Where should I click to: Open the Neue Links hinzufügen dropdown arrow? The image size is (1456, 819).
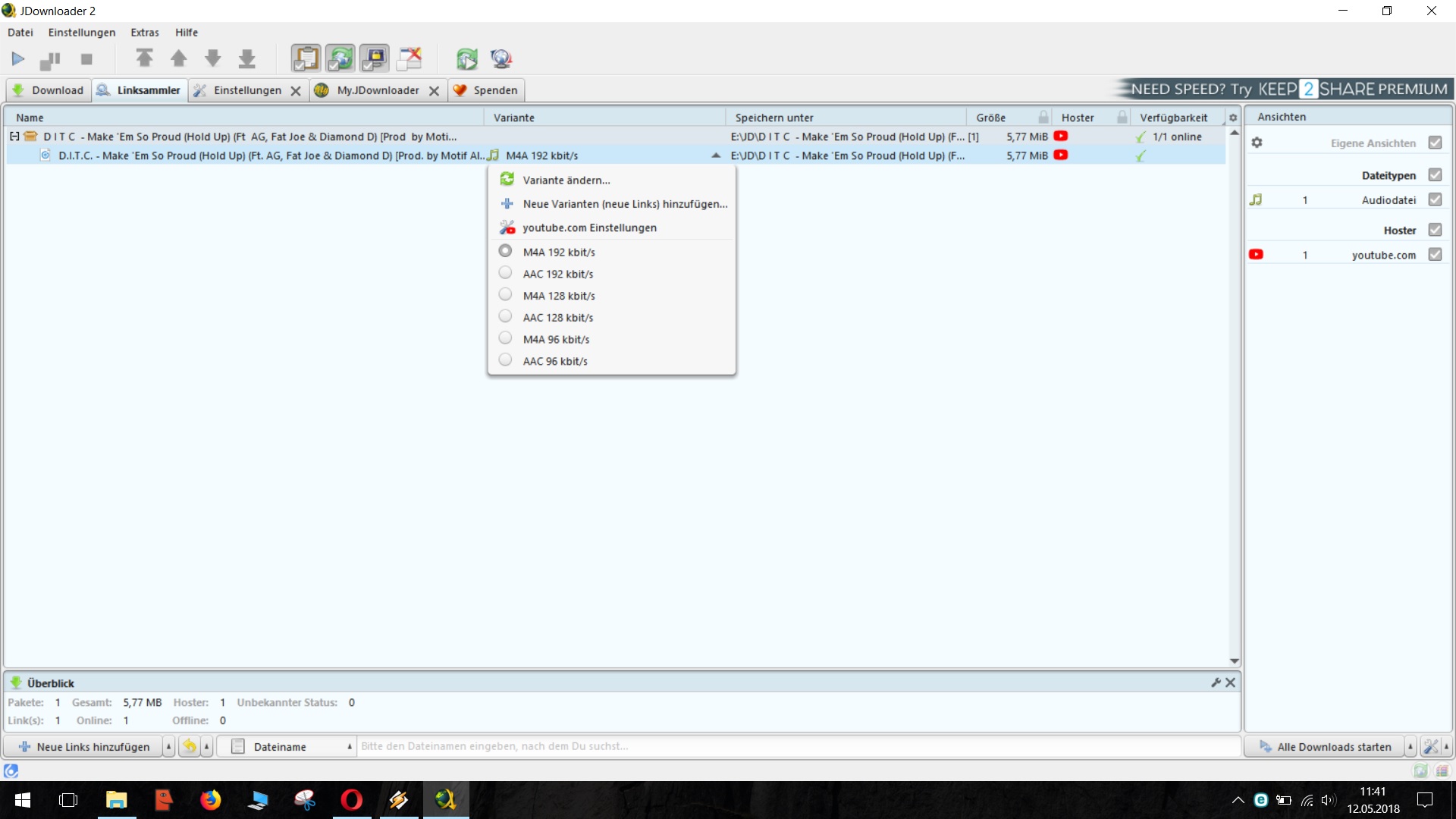point(168,747)
